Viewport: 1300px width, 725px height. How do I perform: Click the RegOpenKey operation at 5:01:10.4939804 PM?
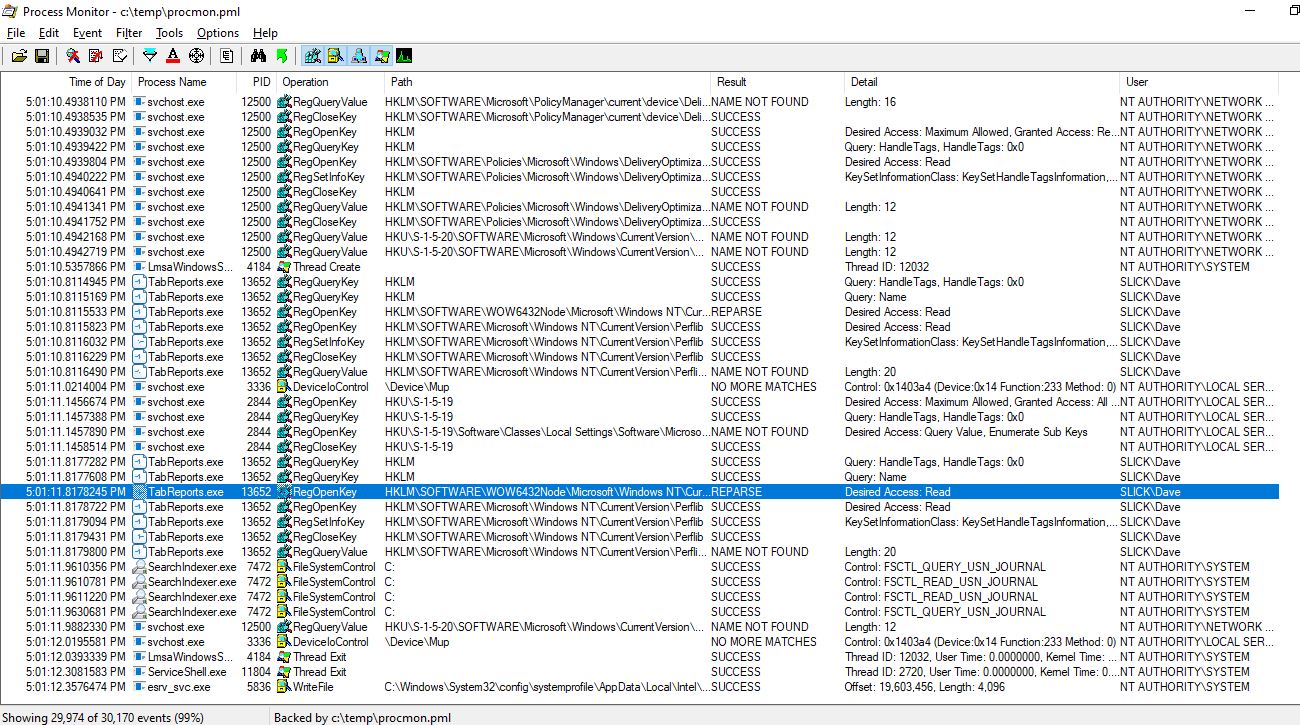[325, 162]
